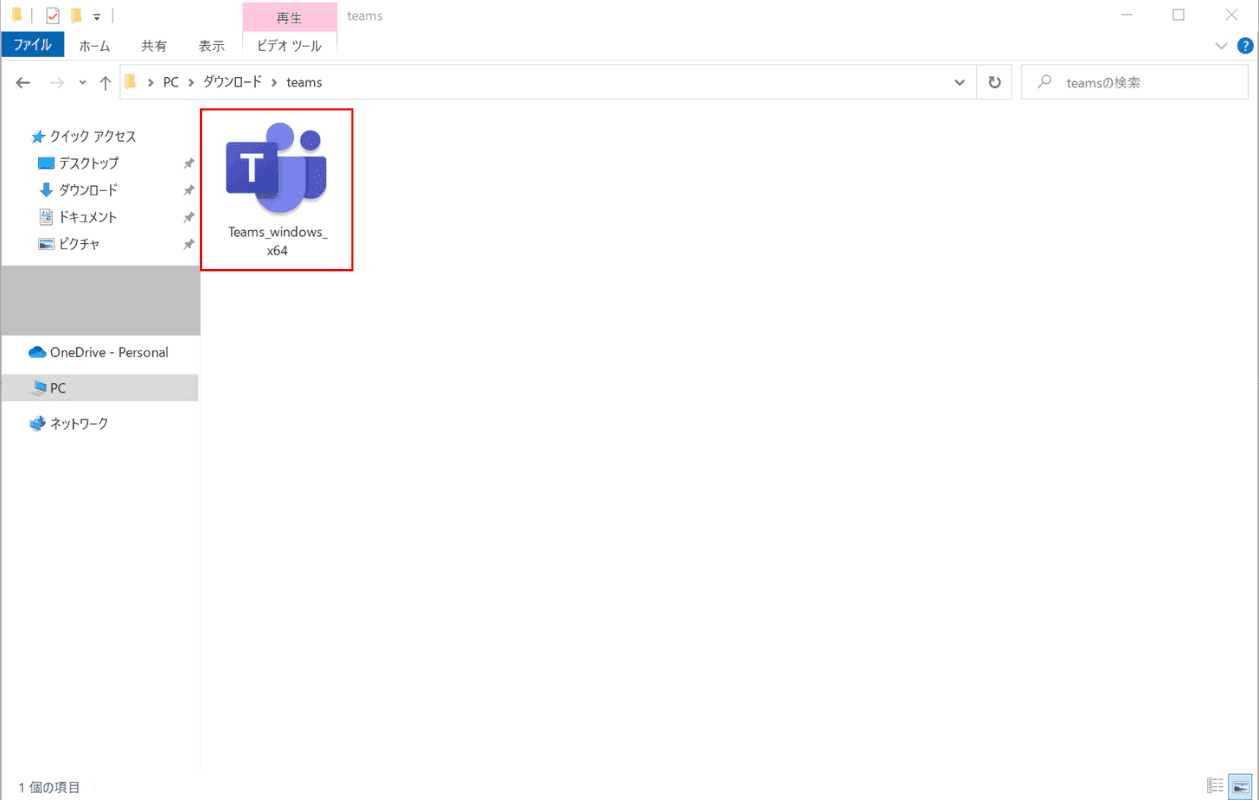The height and width of the screenshot is (800, 1259).
Task: Open the ビデオ ツール tab
Action: click(x=289, y=46)
